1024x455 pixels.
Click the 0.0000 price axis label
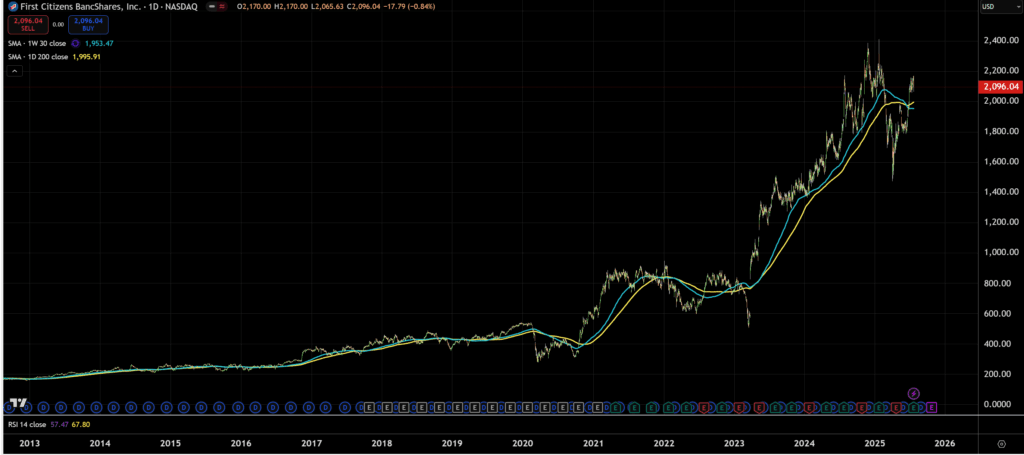tap(997, 404)
